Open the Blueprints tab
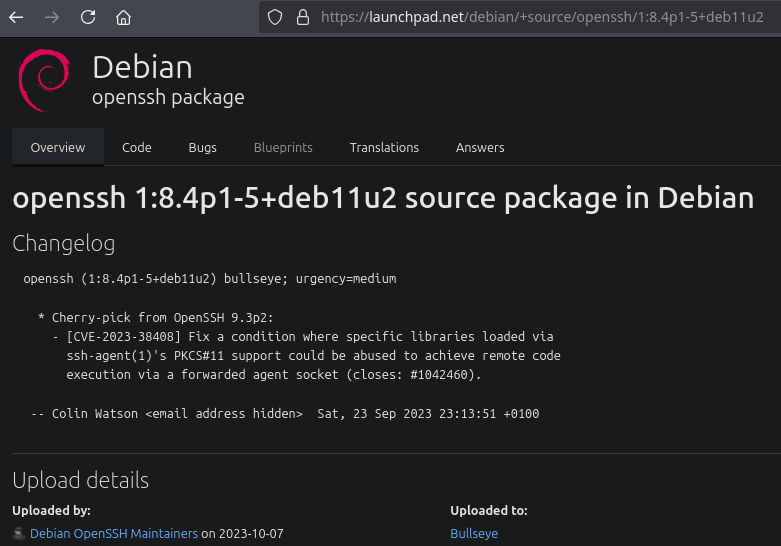781x546 pixels. pos(283,147)
